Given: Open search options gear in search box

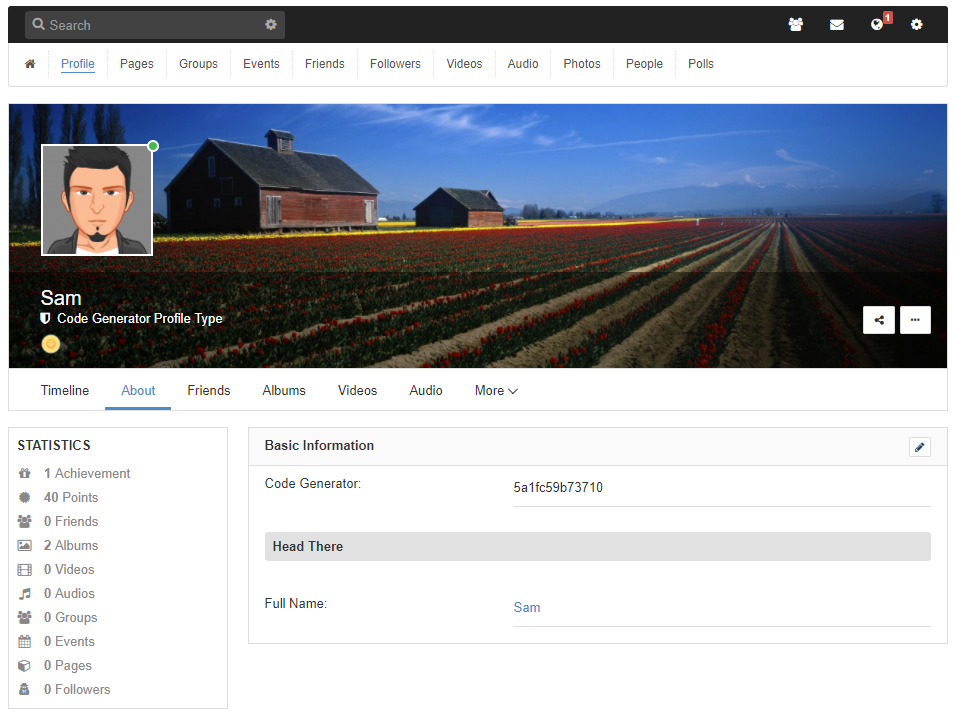Looking at the screenshot, I should tap(271, 25).
